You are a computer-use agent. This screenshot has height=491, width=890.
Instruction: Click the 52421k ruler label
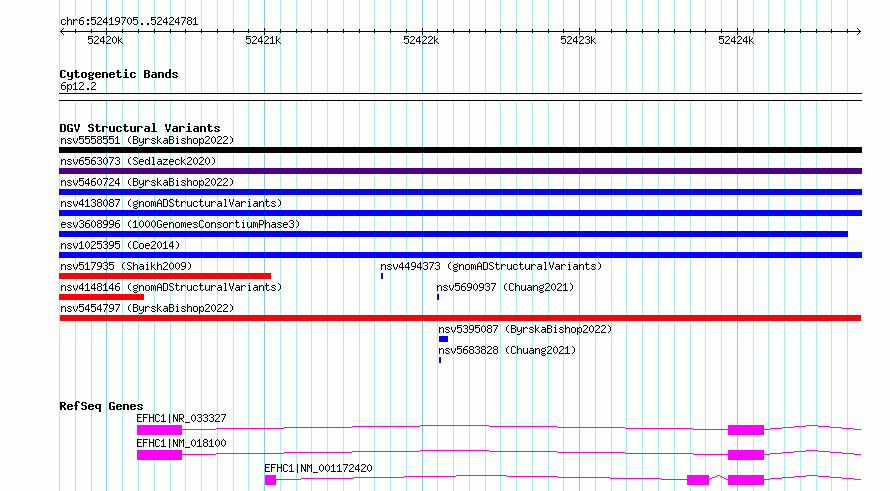pos(263,40)
